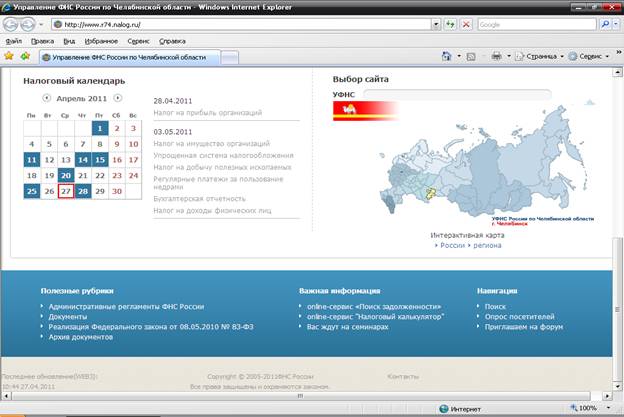The width and height of the screenshot is (624, 417).
Task: Click the Print toolbar icon
Action: [x=496, y=57]
